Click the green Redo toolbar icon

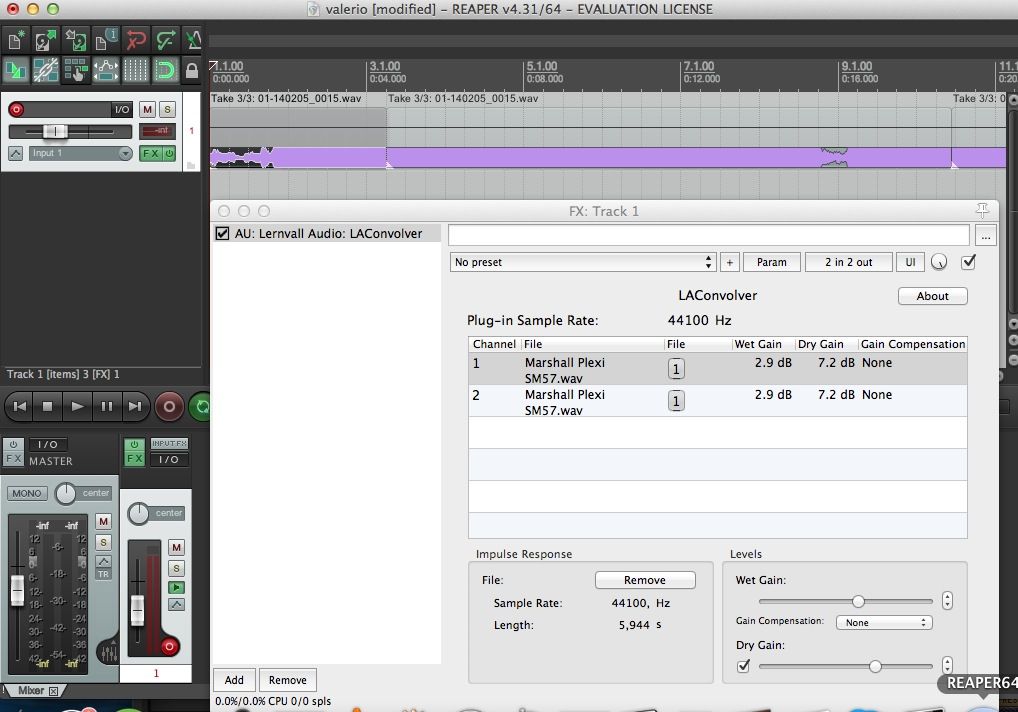click(165, 40)
